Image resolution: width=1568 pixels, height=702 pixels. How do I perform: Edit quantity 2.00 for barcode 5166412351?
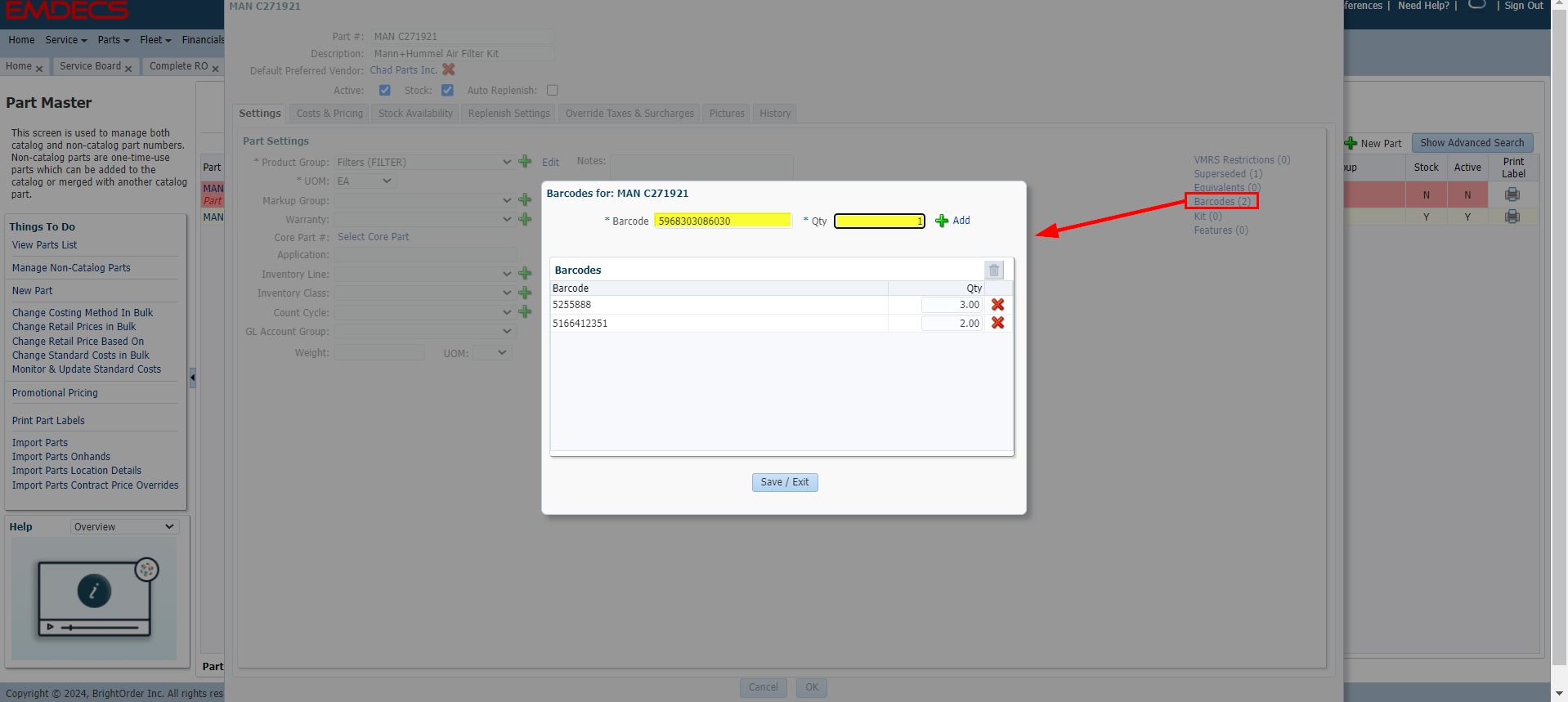[x=952, y=323]
